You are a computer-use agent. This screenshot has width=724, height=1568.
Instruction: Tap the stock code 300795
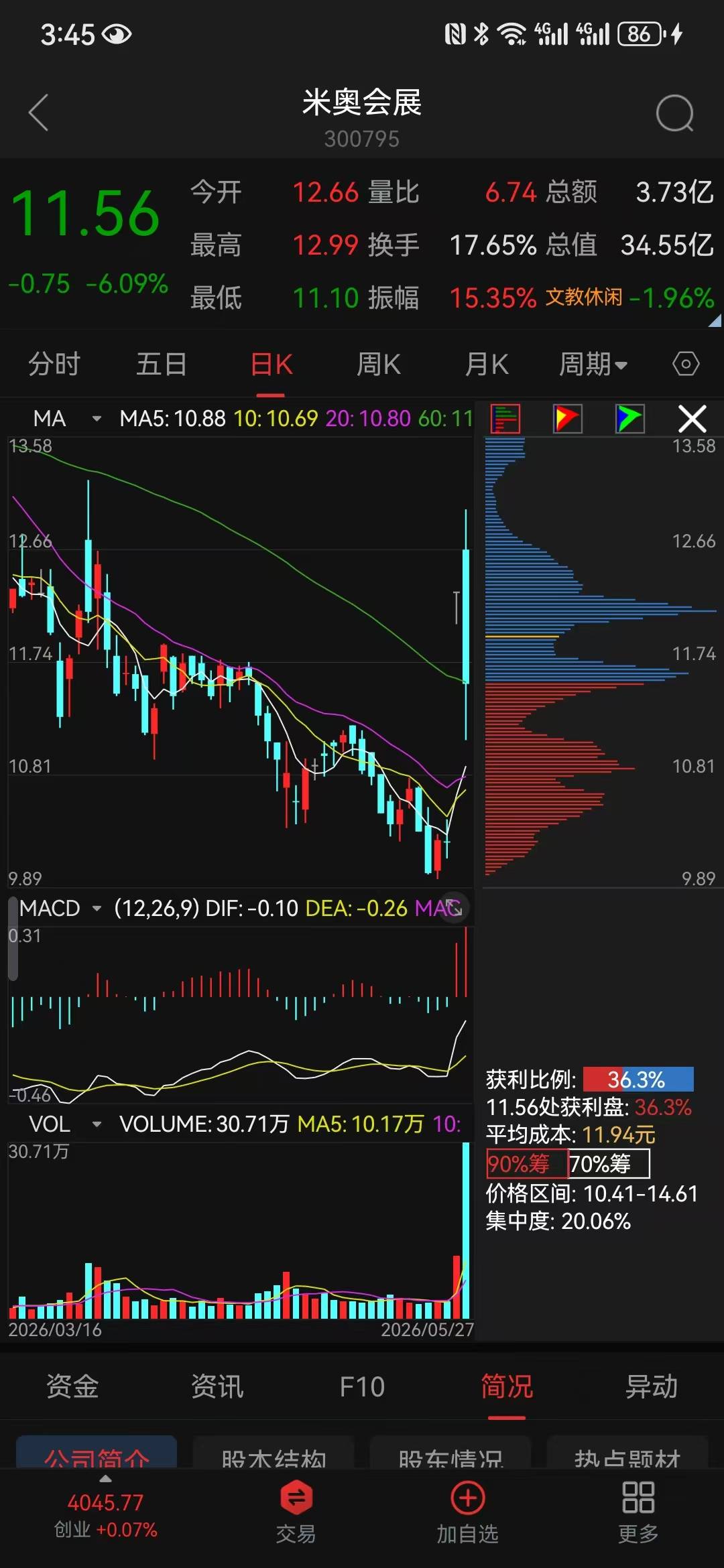pyautogui.click(x=362, y=139)
